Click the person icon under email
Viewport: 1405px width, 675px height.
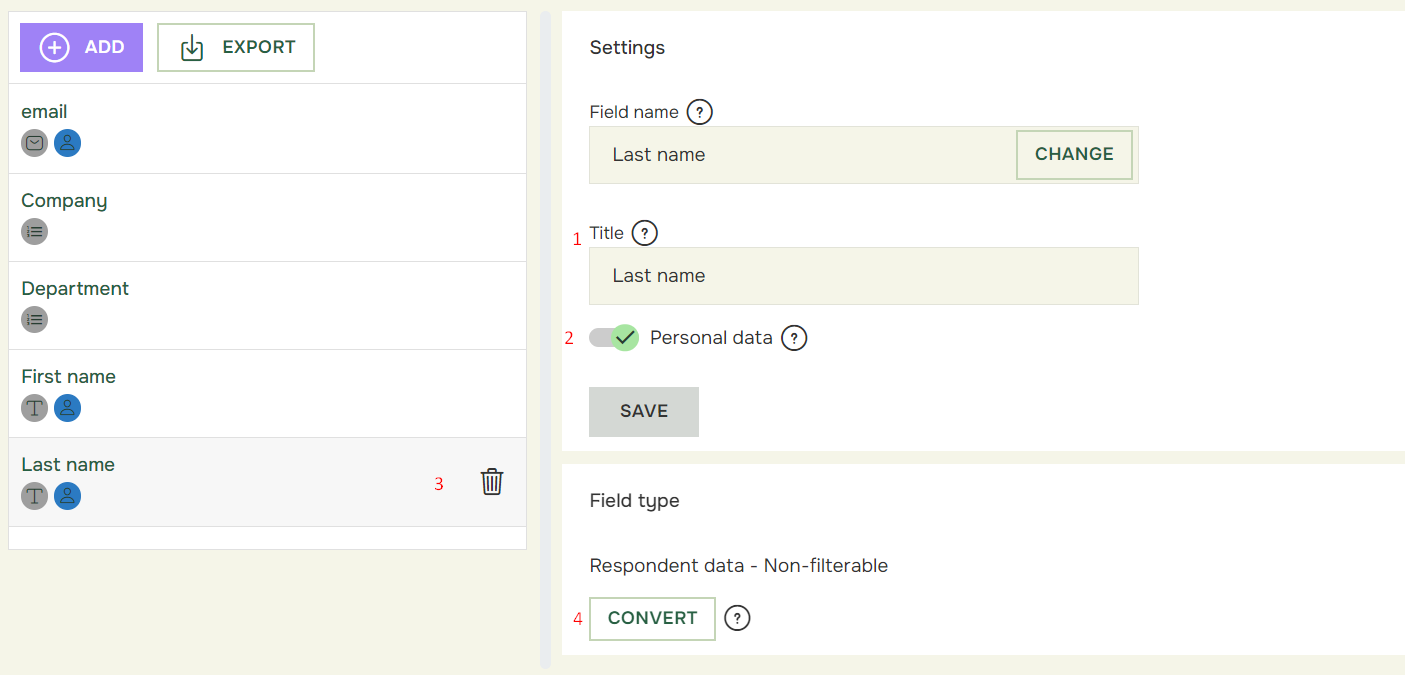coord(67,143)
